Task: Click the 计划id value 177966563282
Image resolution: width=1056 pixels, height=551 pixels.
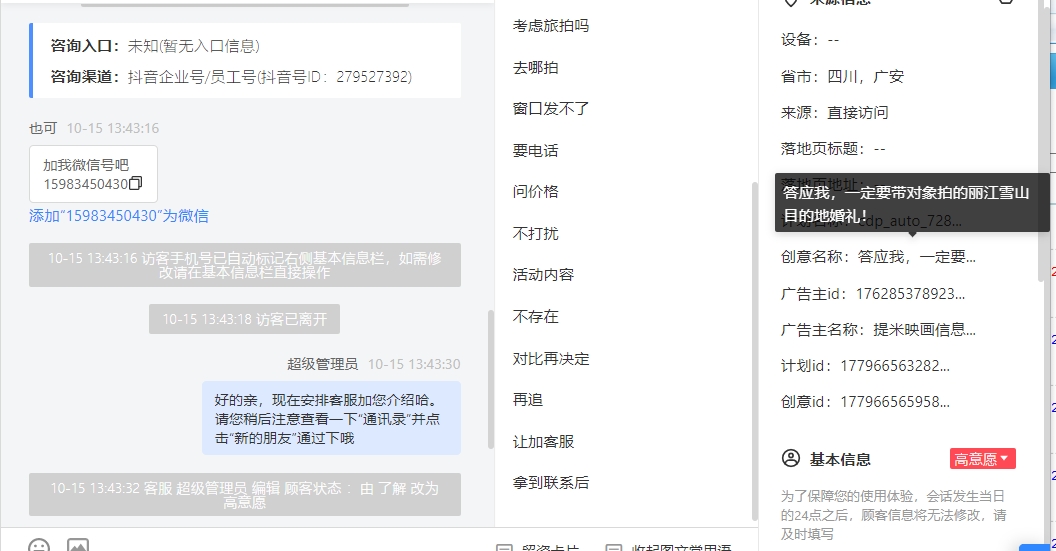Action: coord(895,366)
